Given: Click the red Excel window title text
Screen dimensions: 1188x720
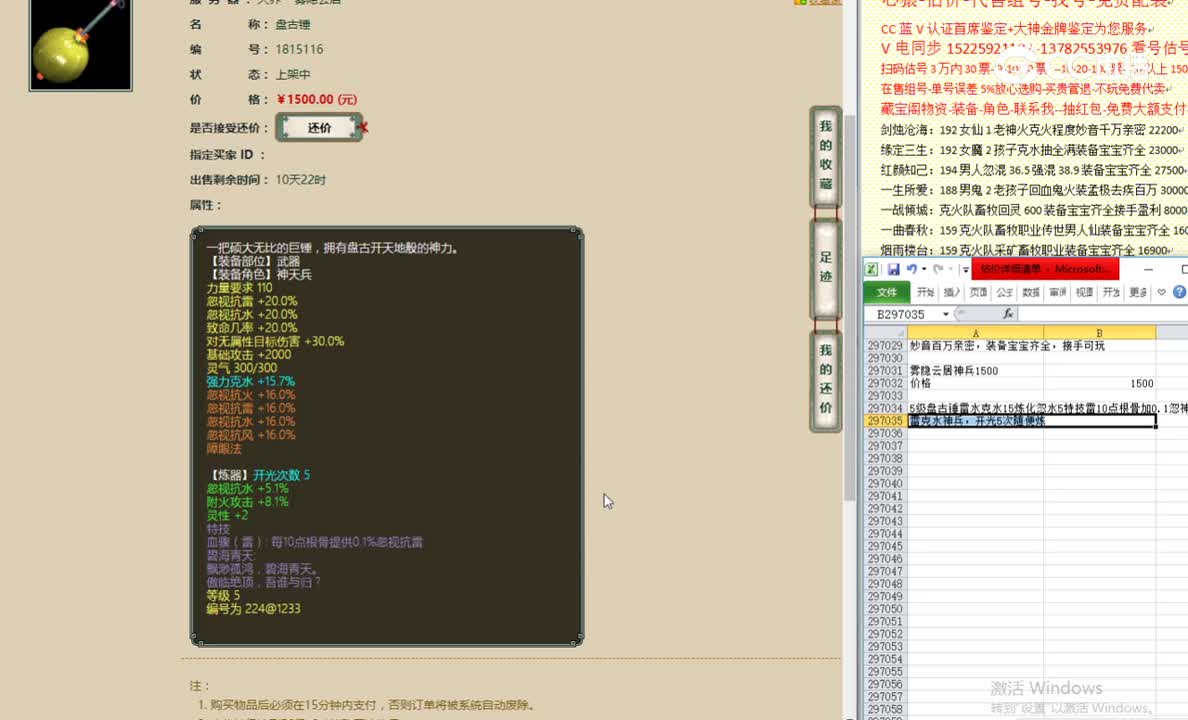Looking at the screenshot, I should (x=1045, y=269).
